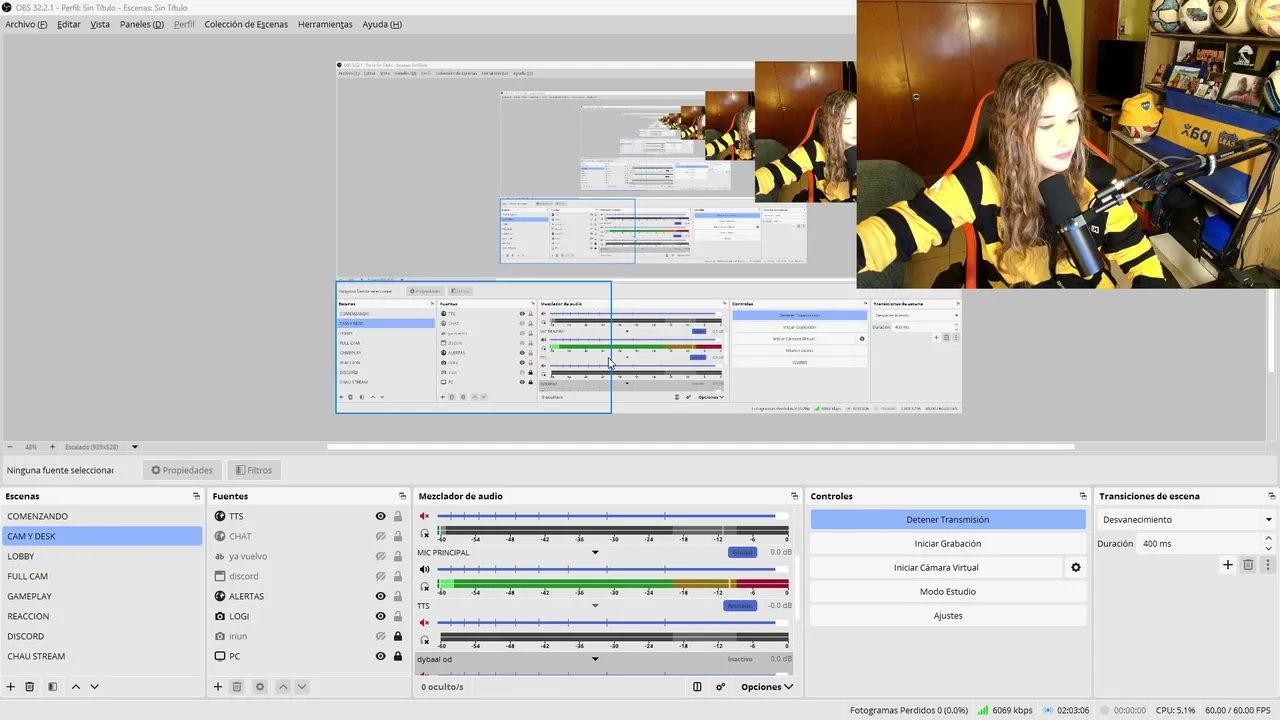Move source down in Fuentes list
Screen dimensions: 1280x720
[x=301, y=687]
